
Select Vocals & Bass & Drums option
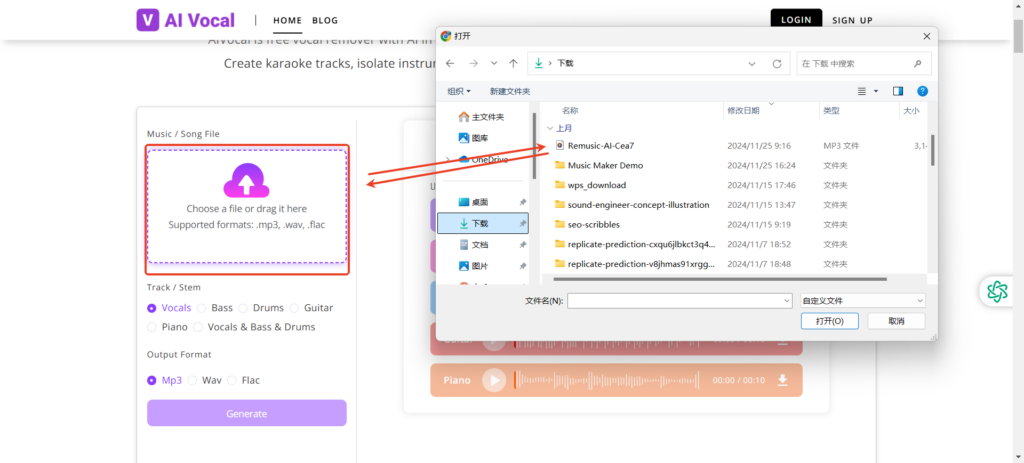(199, 327)
